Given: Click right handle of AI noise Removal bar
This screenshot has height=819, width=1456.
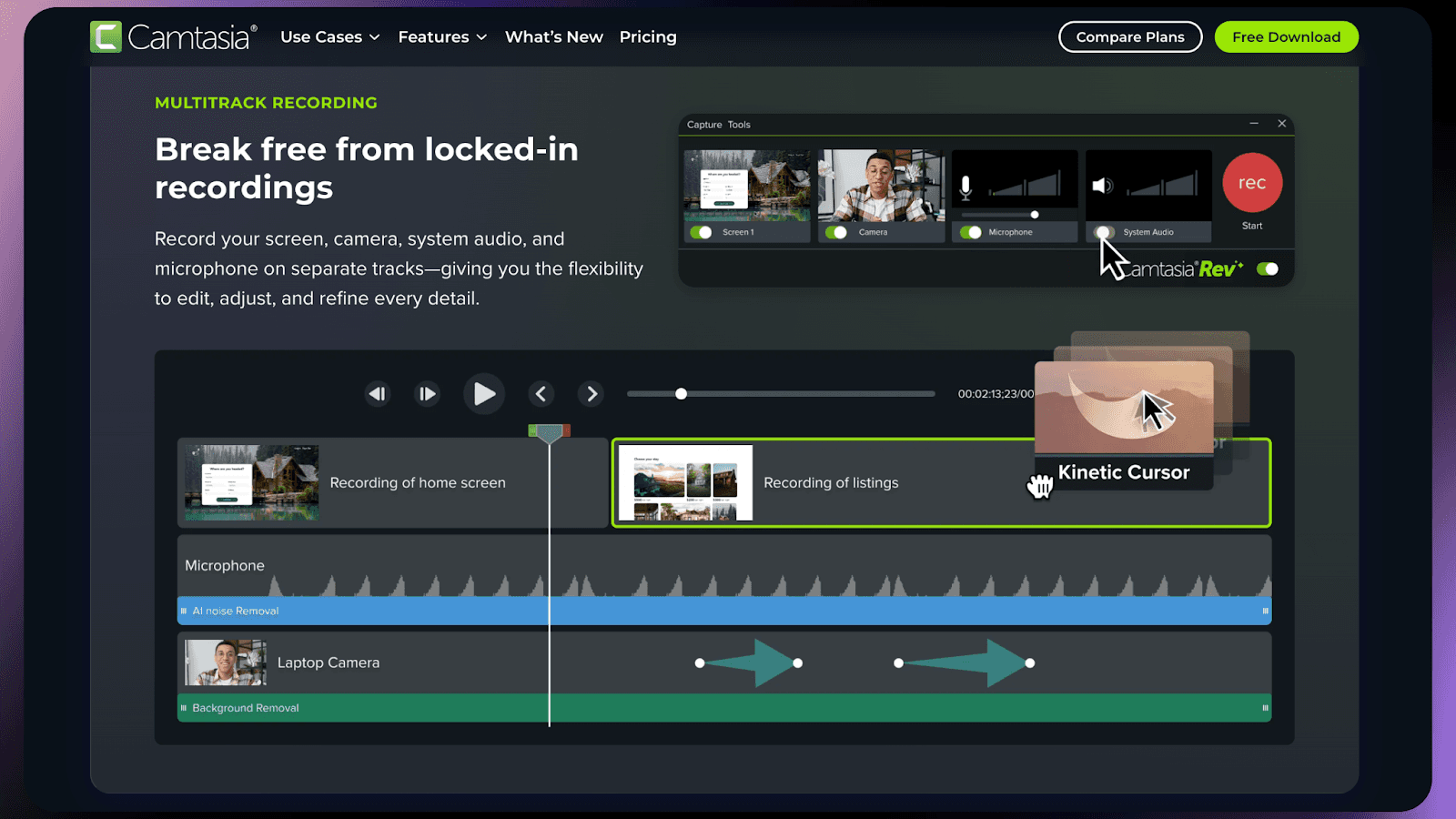Looking at the screenshot, I should click(x=1265, y=611).
